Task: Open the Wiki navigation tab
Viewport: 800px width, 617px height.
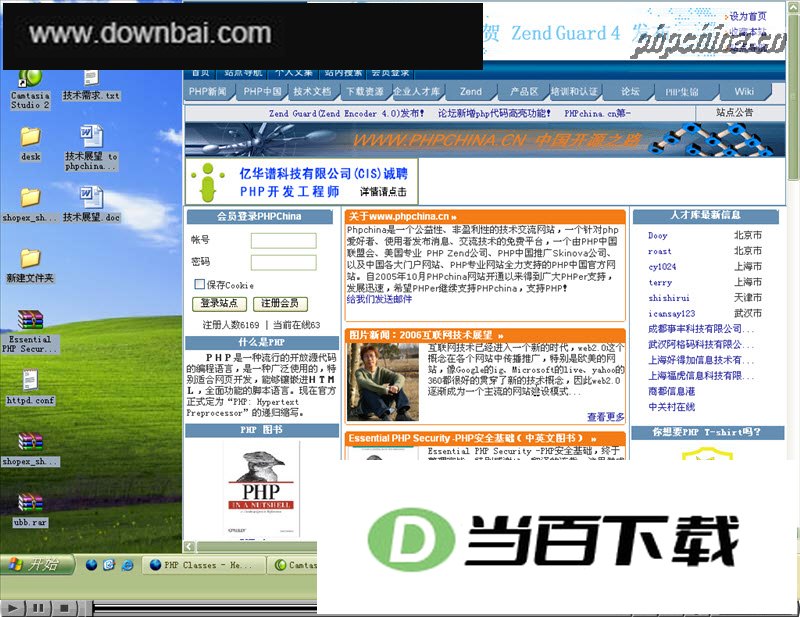Action: click(x=744, y=92)
